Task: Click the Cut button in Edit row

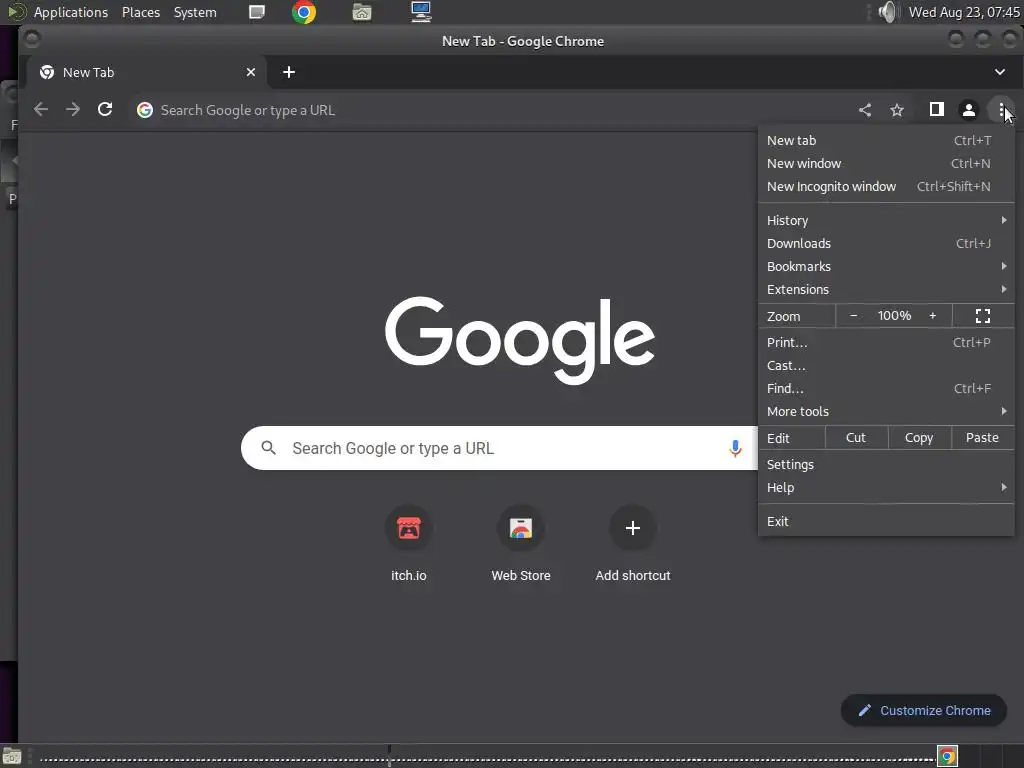Action: tap(856, 438)
